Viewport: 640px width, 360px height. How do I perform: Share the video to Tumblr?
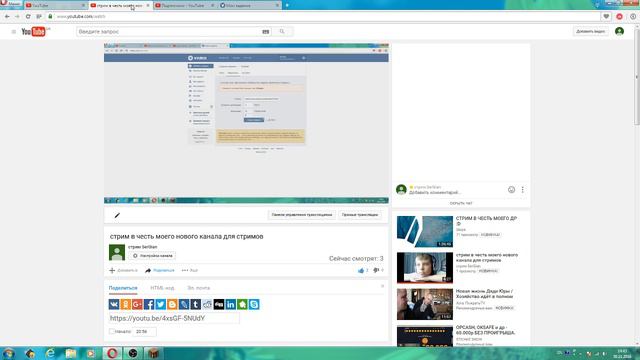click(x=196, y=304)
